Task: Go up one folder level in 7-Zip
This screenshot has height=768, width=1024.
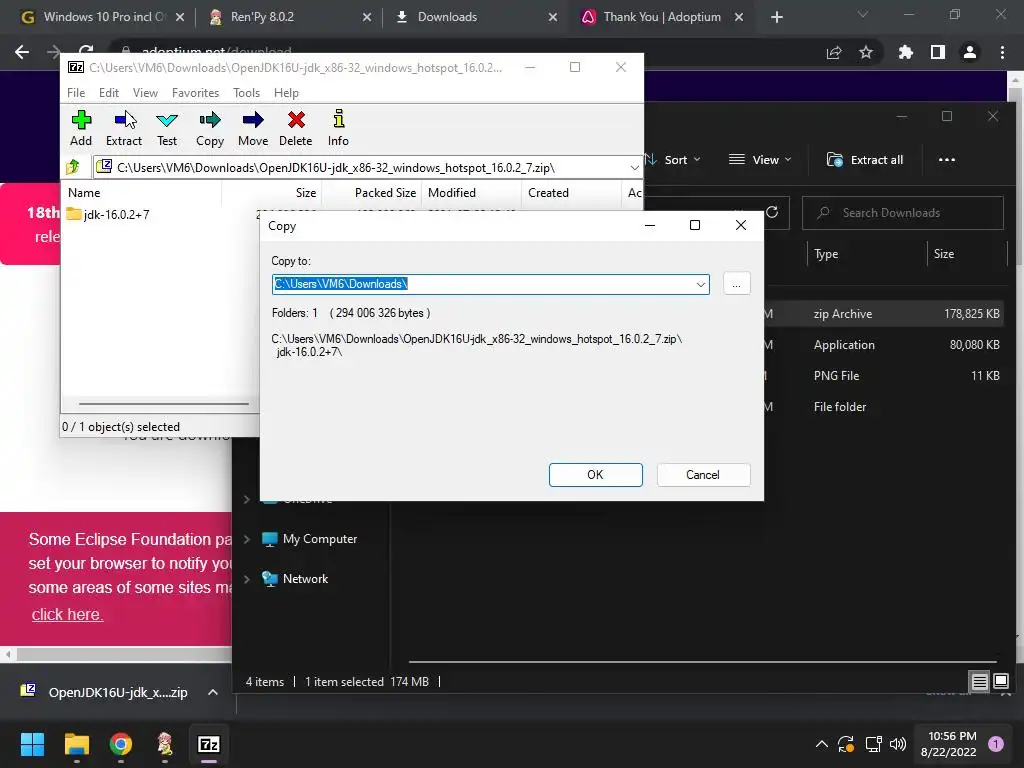Action: point(73,167)
